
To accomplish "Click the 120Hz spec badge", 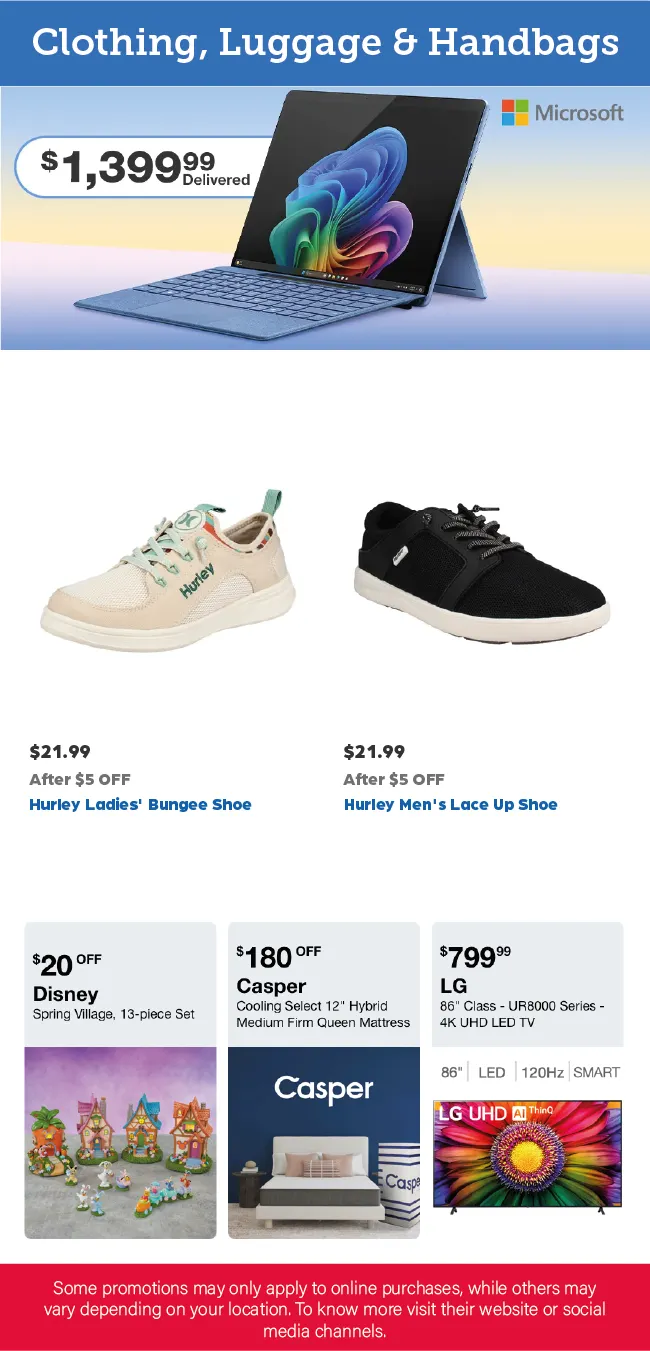I will point(542,1072).
